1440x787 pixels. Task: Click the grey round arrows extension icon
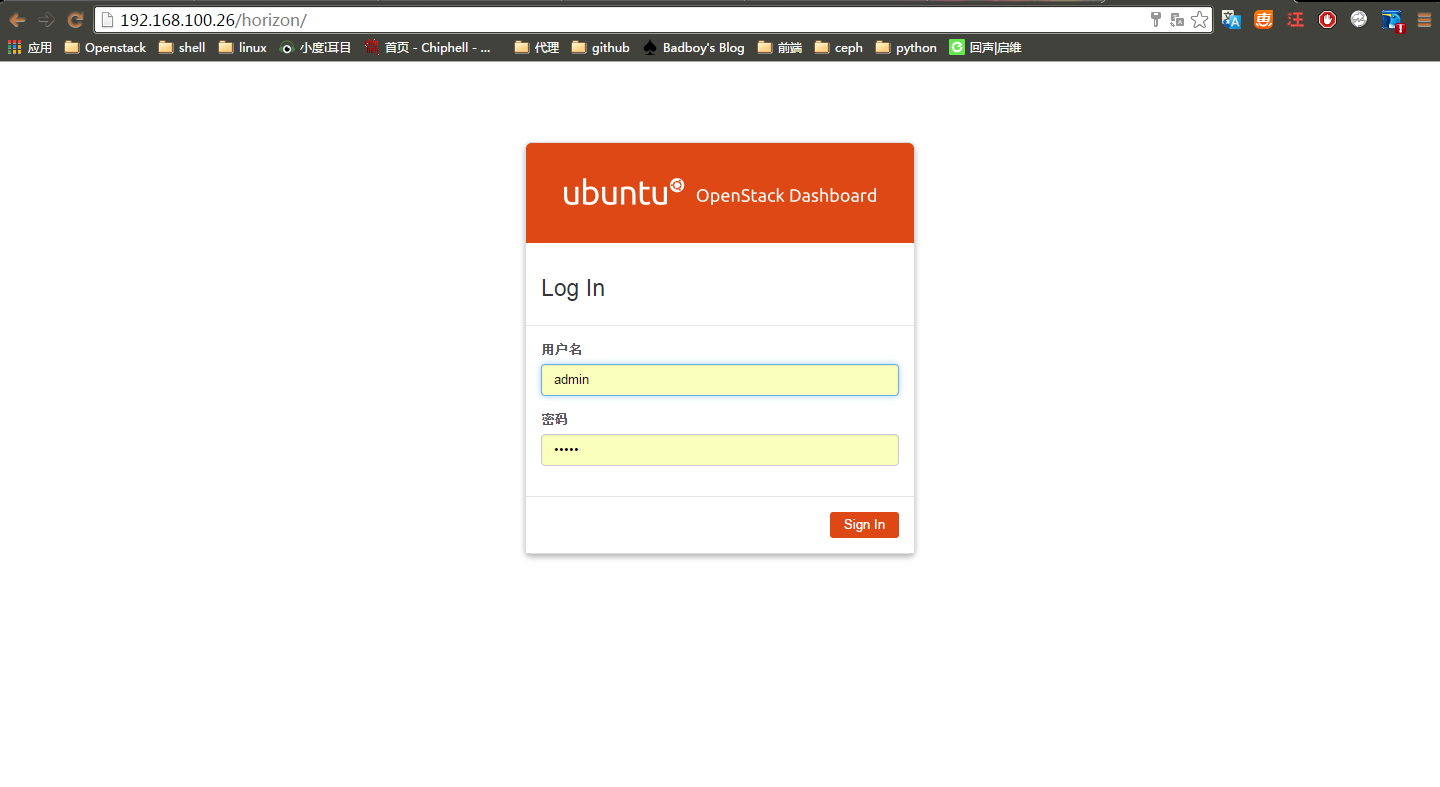tap(1359, 19)
